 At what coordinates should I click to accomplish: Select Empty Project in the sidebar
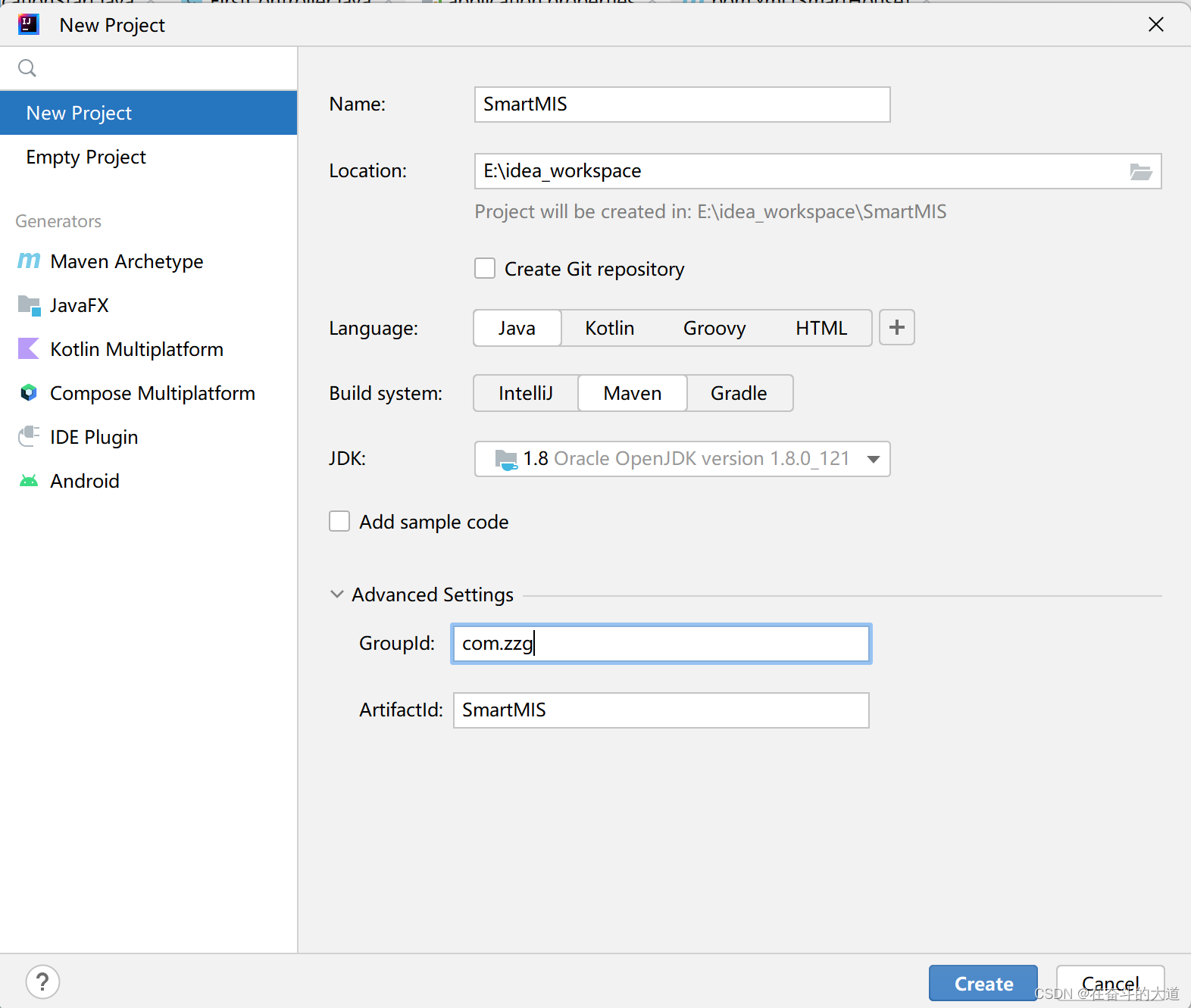pyautogui.click(x=148, y=157)
